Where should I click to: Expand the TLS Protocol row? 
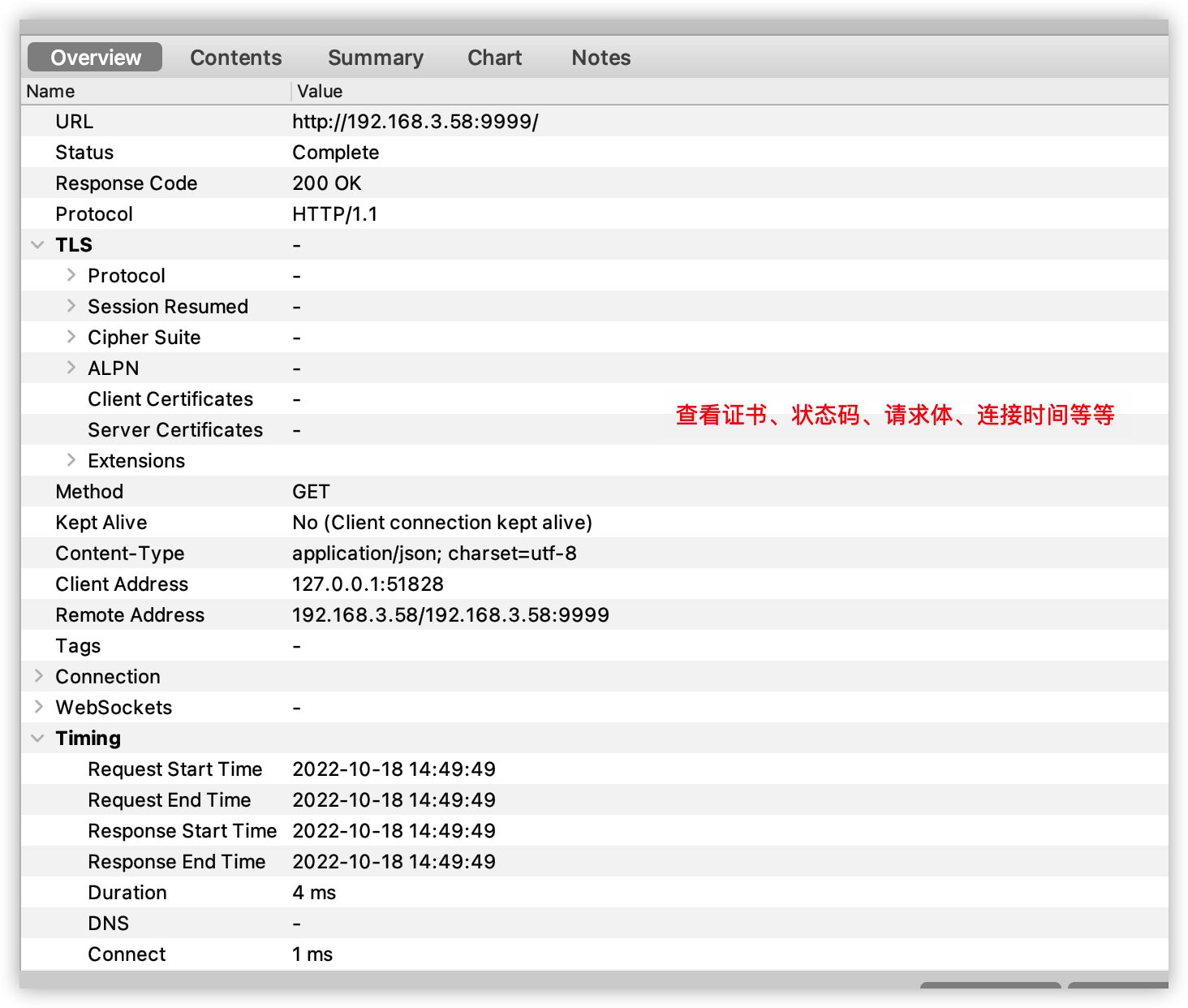point(71,275)
